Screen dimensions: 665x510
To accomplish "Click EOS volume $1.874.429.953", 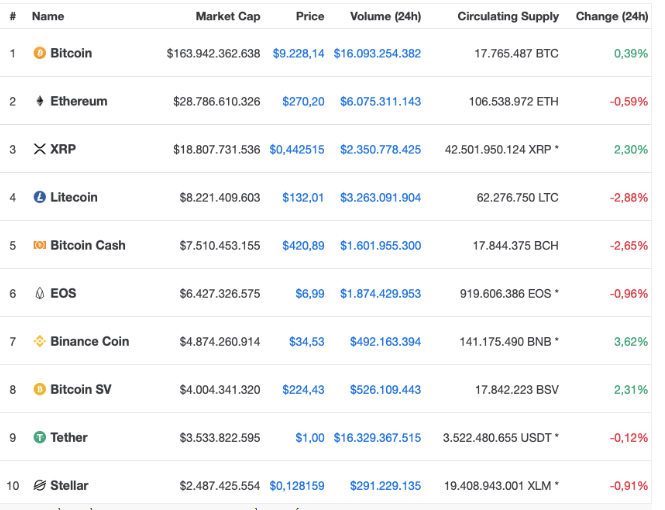I will coord(380,293).
